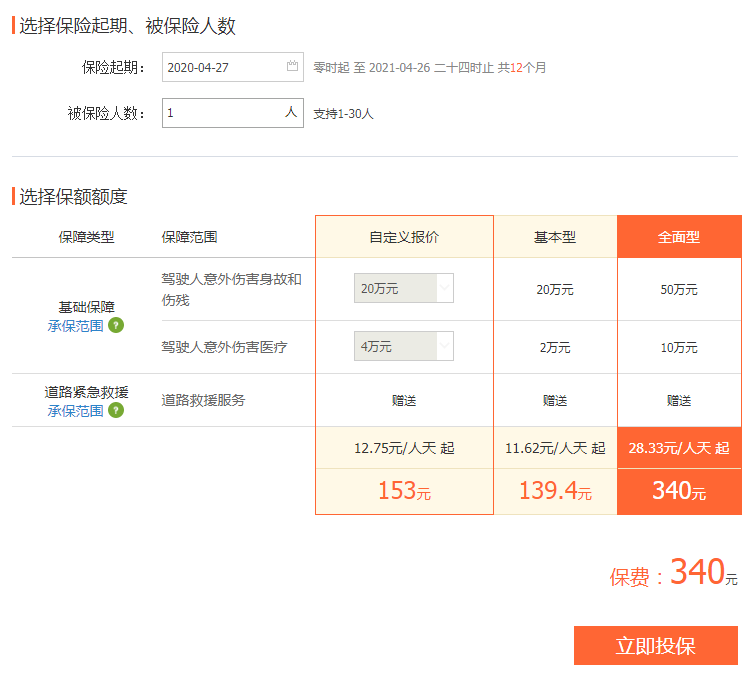Click the green help icon beside 基础保障 承保范围
Image resolution: width=753 pixels, height=685 pixels.
coord(116,325)
